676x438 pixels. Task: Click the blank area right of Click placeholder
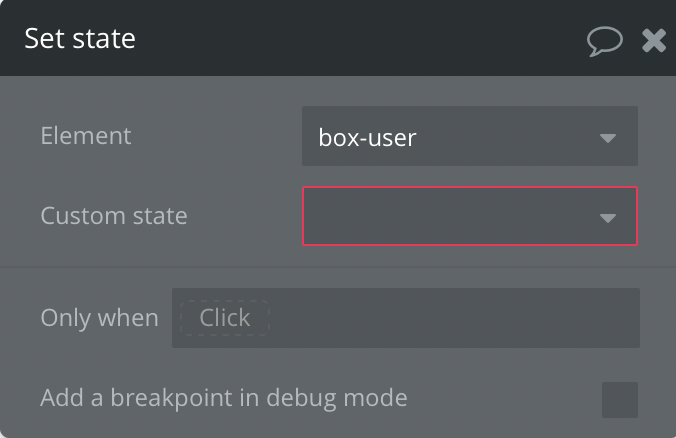tap(455, 318)
